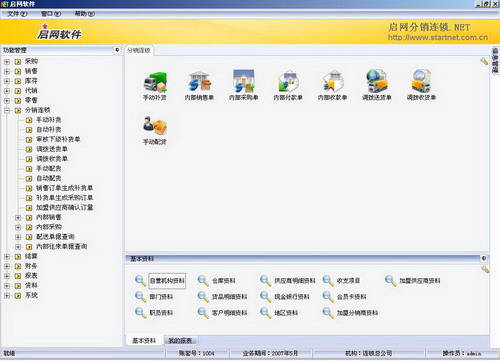Screen dimensions: 500x361
Task: Expand the 销售 tree node
Action: pyautogui.click(x=7, y=71)
